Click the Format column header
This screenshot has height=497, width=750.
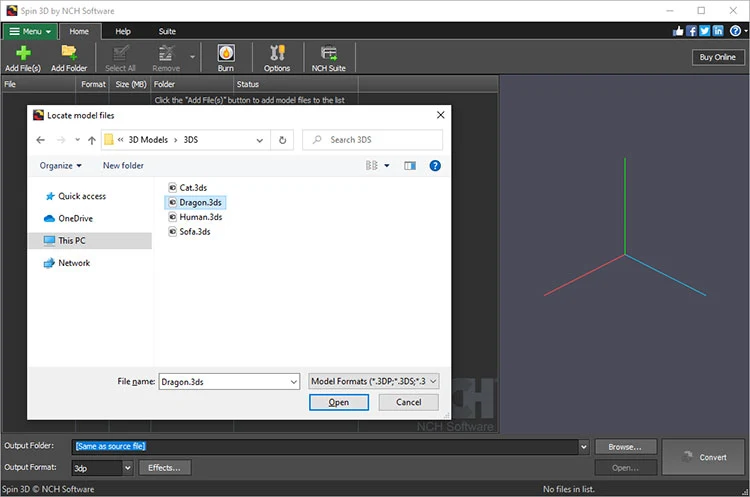93,84
